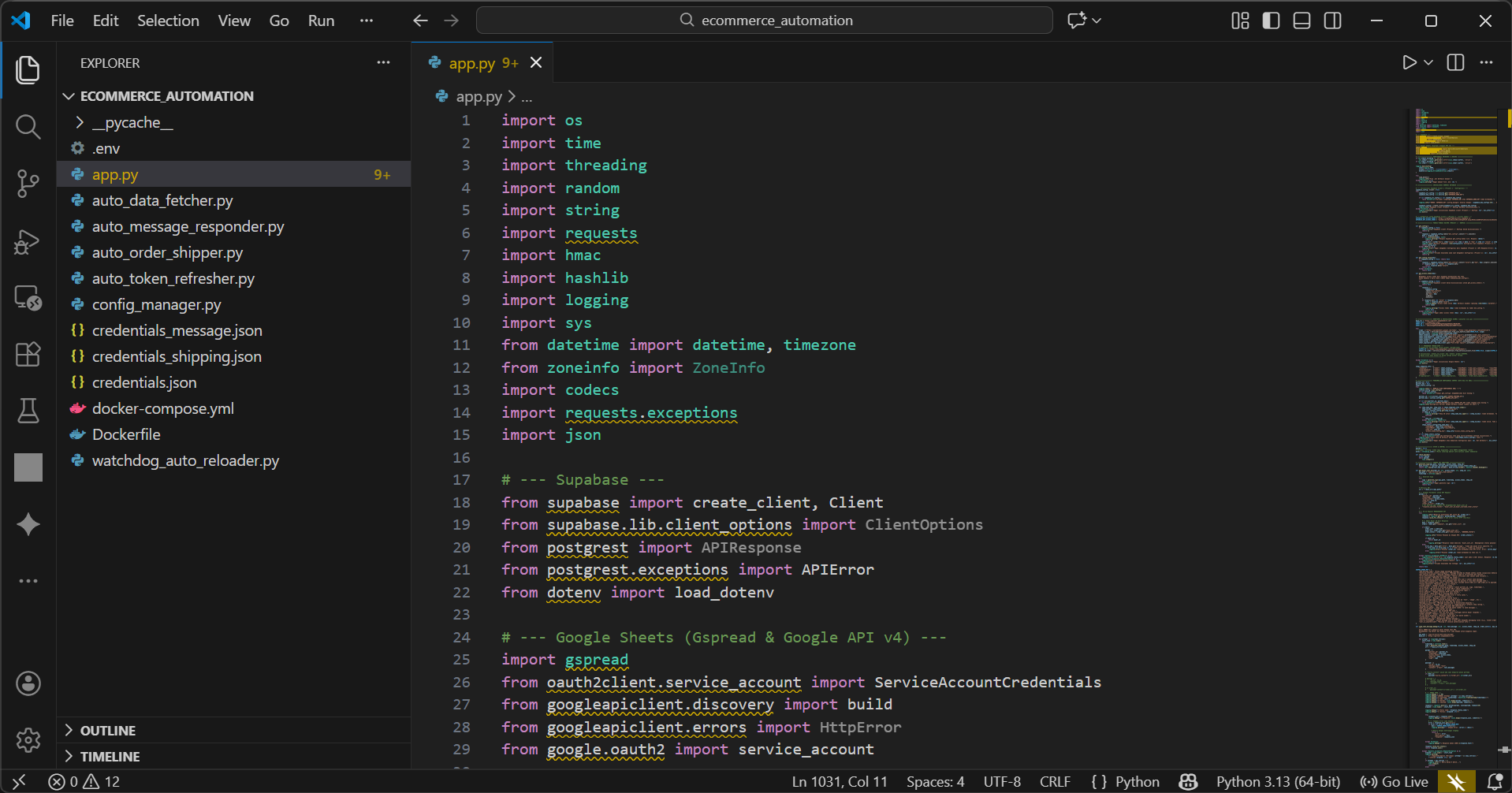
Task: Toggle the bottom panel visibility
Action: pyautogui.click(x=1302, y=20)
